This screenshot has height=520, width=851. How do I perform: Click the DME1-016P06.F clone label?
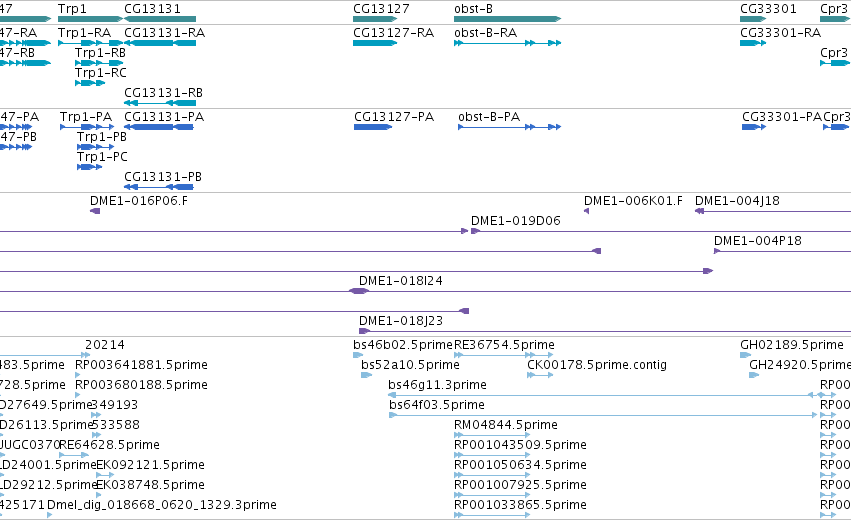pyautogui.click(x=139, y=201)
